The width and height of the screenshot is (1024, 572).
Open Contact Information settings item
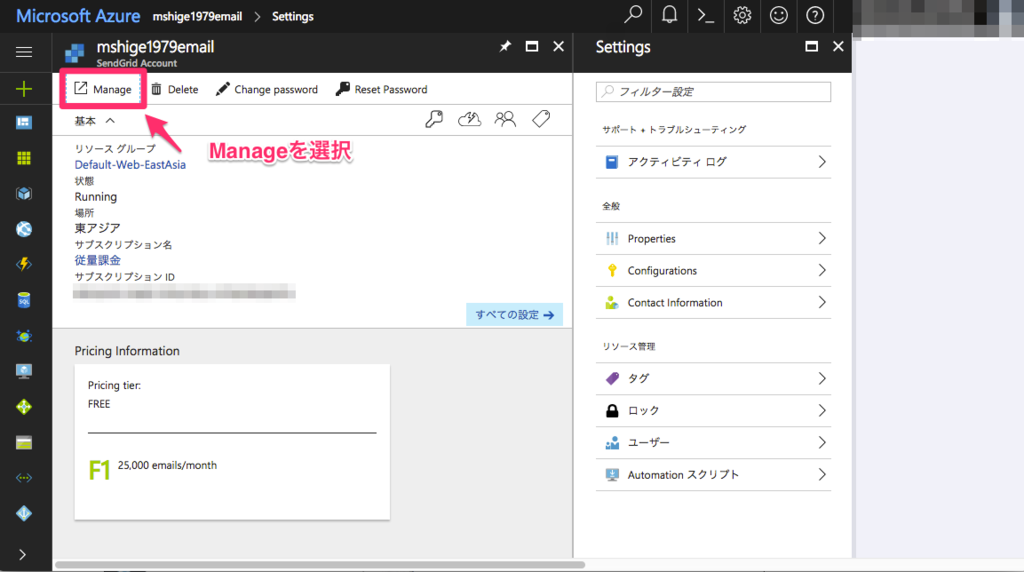click(713, 302)
